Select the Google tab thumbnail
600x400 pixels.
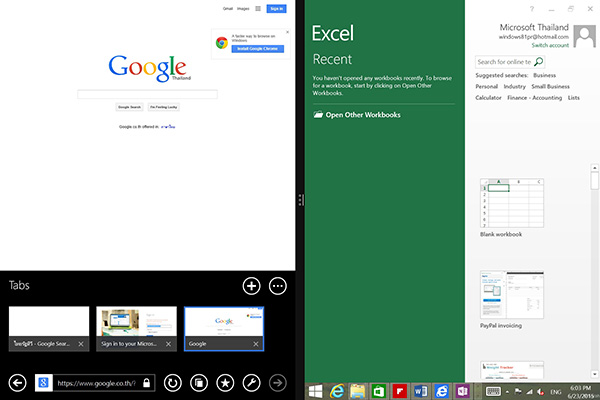[224, 324]
